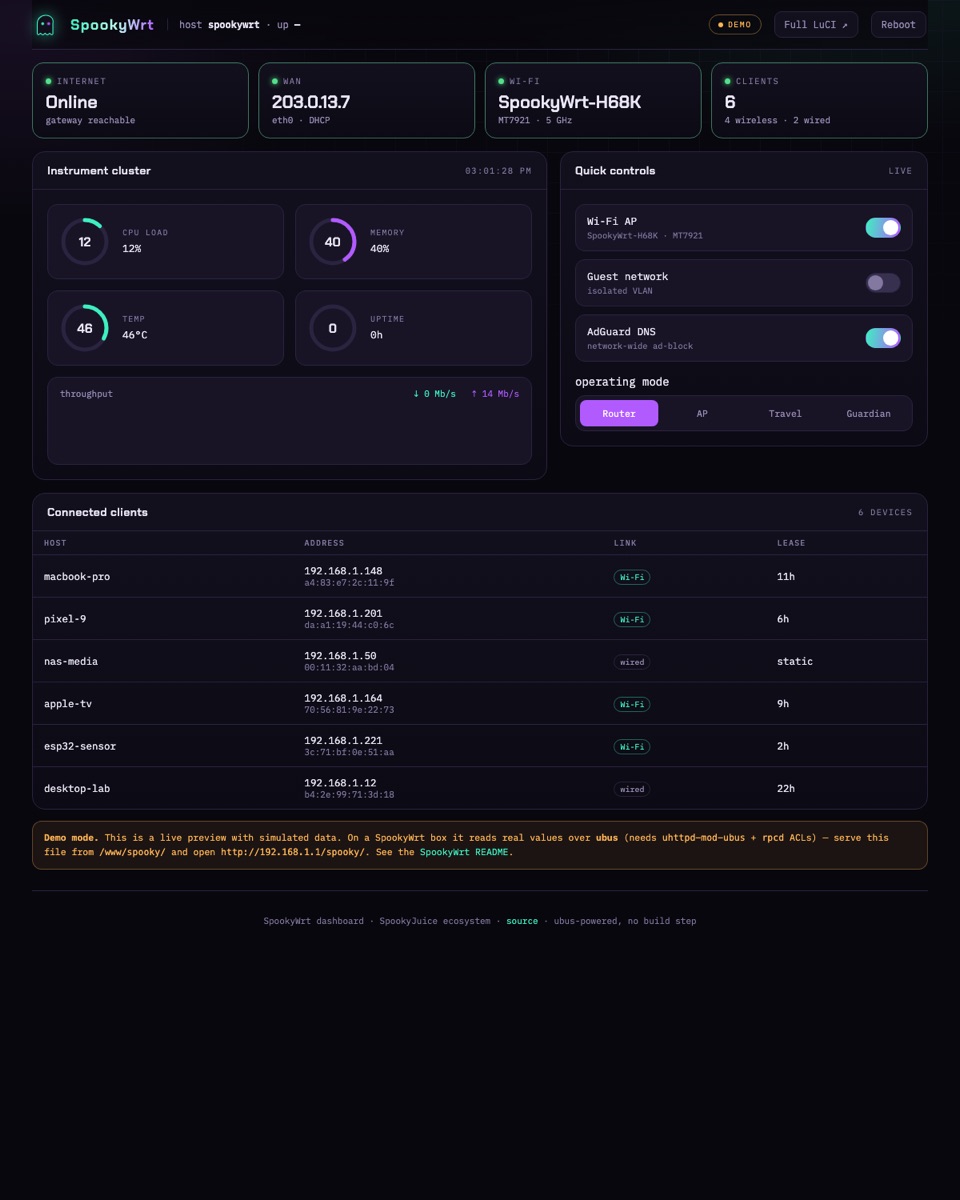
Task: Click the desktop-lab host name
Action: (x=77, y=789)
